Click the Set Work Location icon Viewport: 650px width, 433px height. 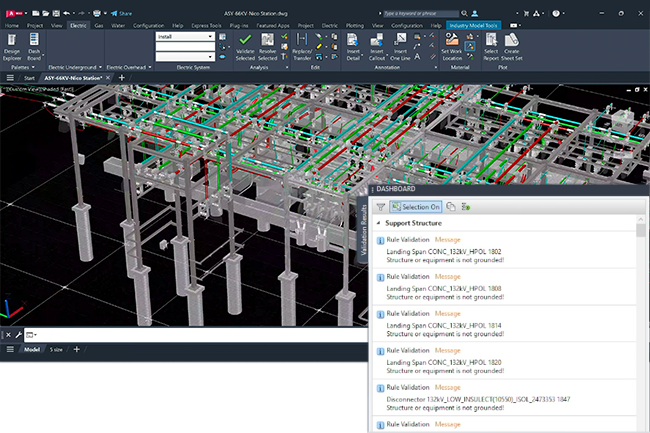[x=452, y=43]
